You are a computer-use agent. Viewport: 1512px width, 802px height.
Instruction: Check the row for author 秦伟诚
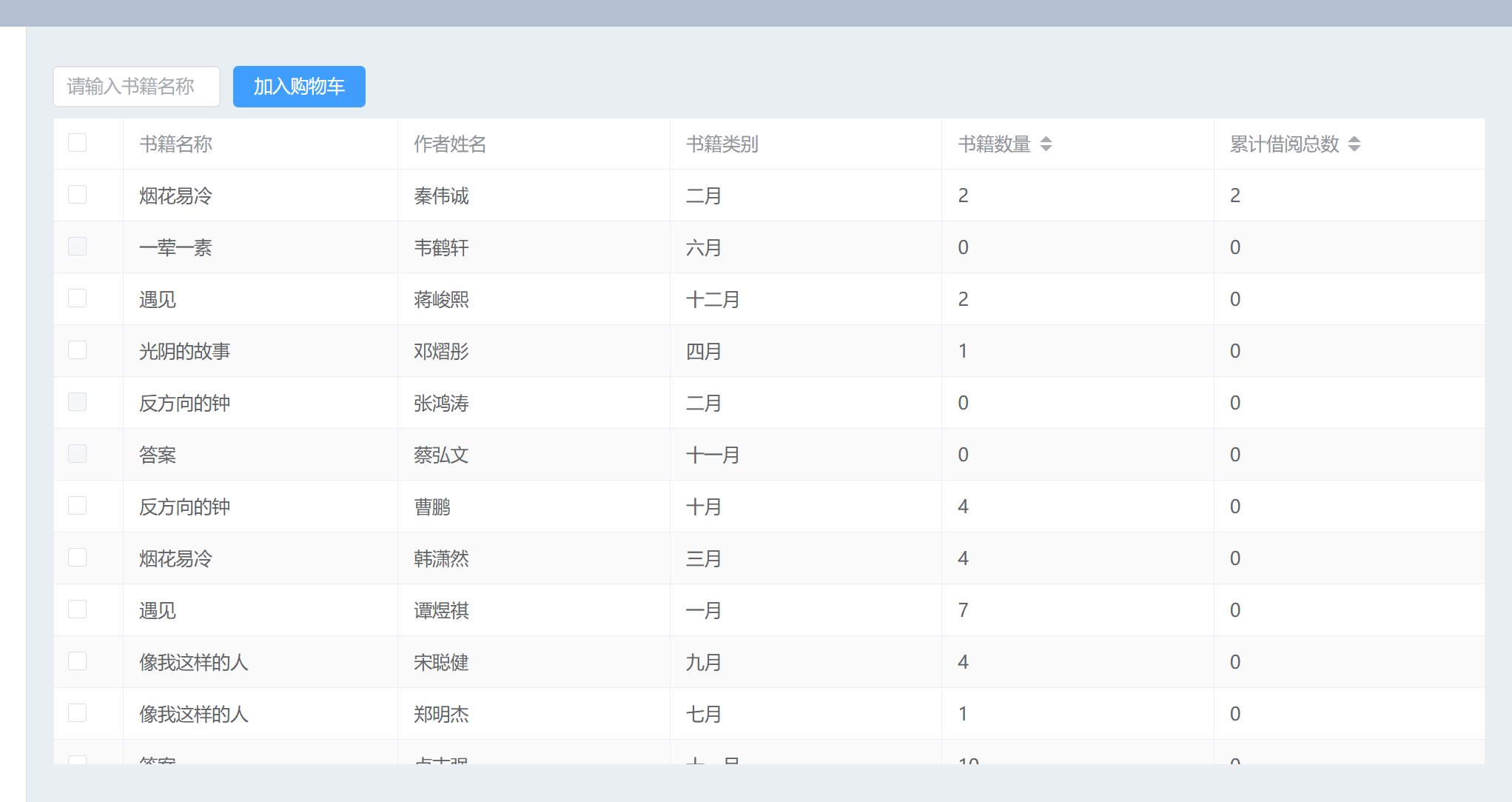pos(78,195)
